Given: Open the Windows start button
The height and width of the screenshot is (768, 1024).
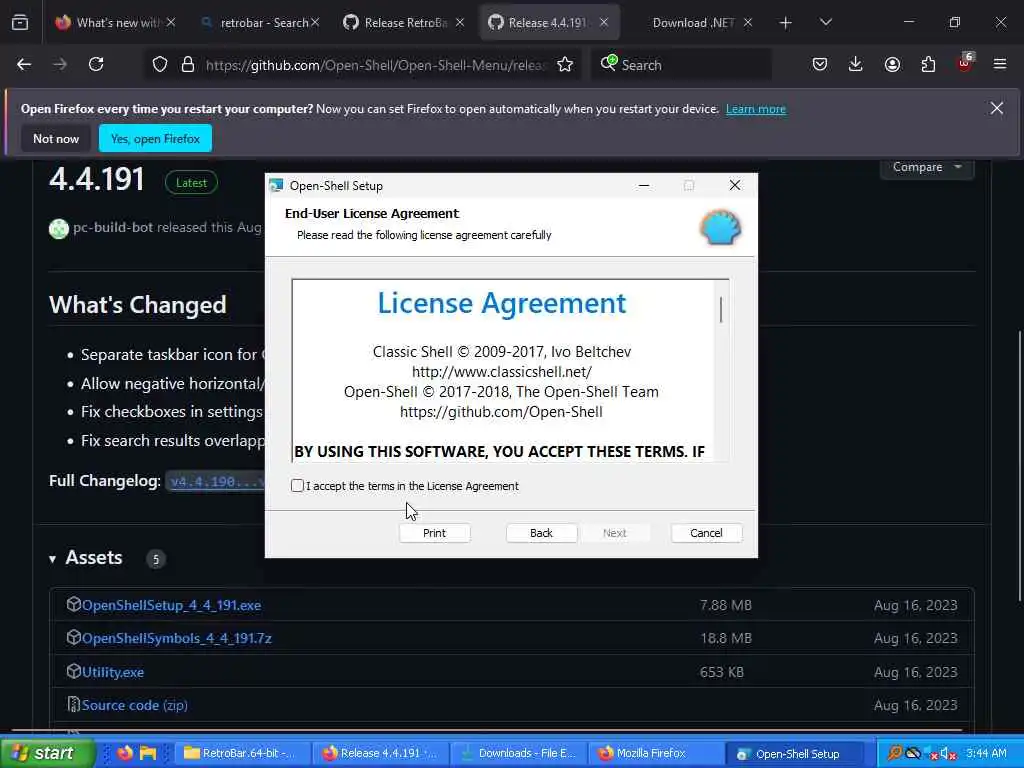Looking at the screenshot, I should click(x=46, y=753).
